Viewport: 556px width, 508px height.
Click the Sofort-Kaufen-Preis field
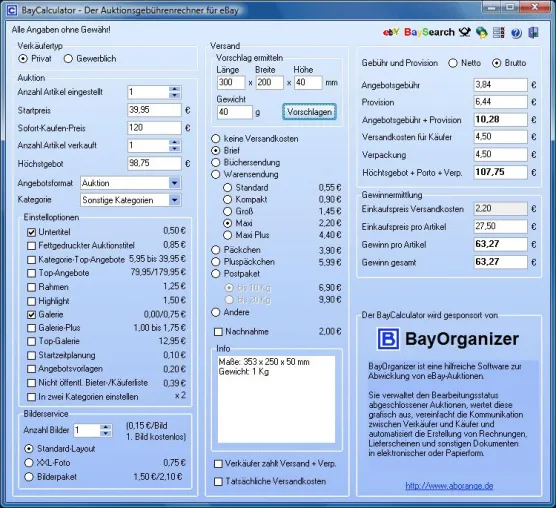(154, 128)
